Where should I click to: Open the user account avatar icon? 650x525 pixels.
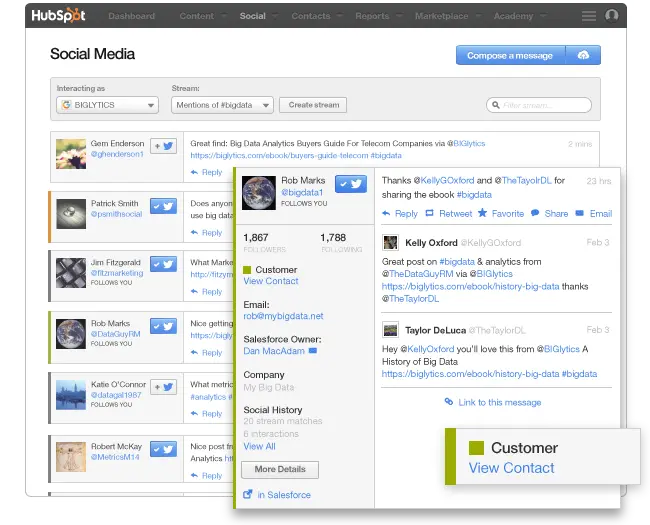(612, 16)
